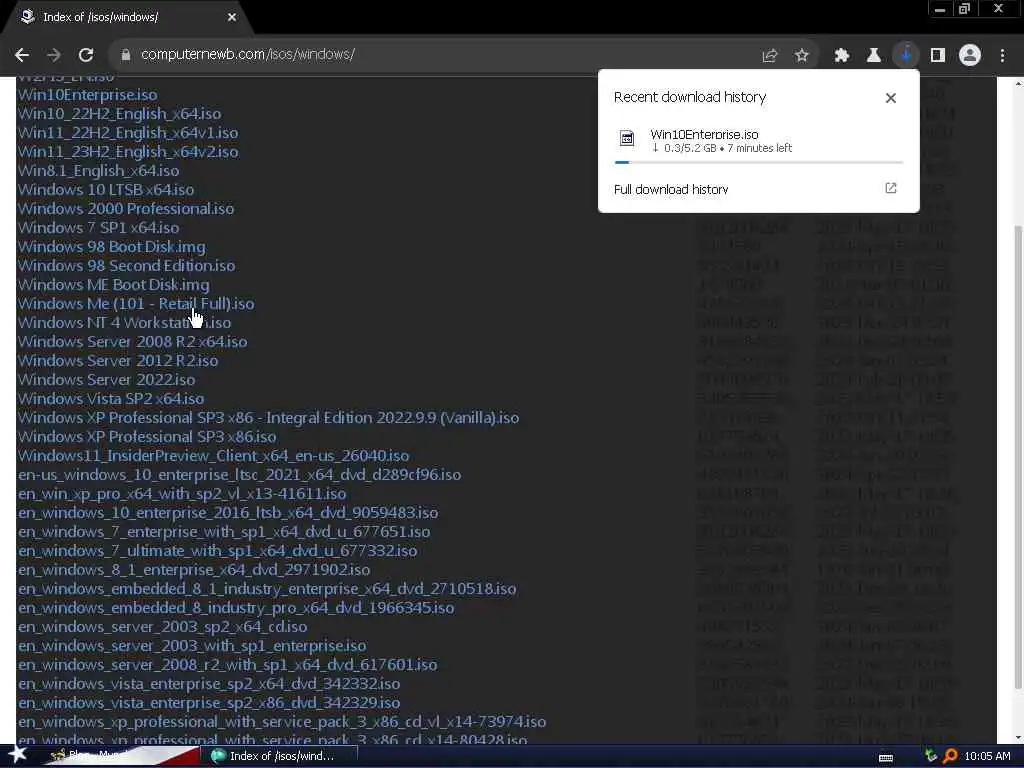Select the Index of /isos/windows/ tab
The height and width of the screenshot is (768, 1024).
(124, 18)
